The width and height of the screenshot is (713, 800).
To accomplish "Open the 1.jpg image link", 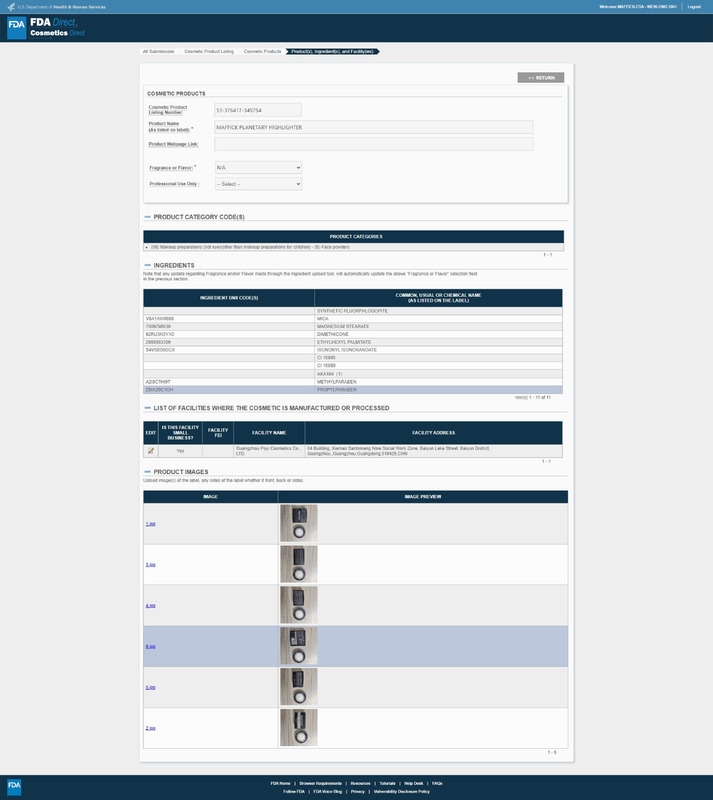I will (x=150, y=524).
